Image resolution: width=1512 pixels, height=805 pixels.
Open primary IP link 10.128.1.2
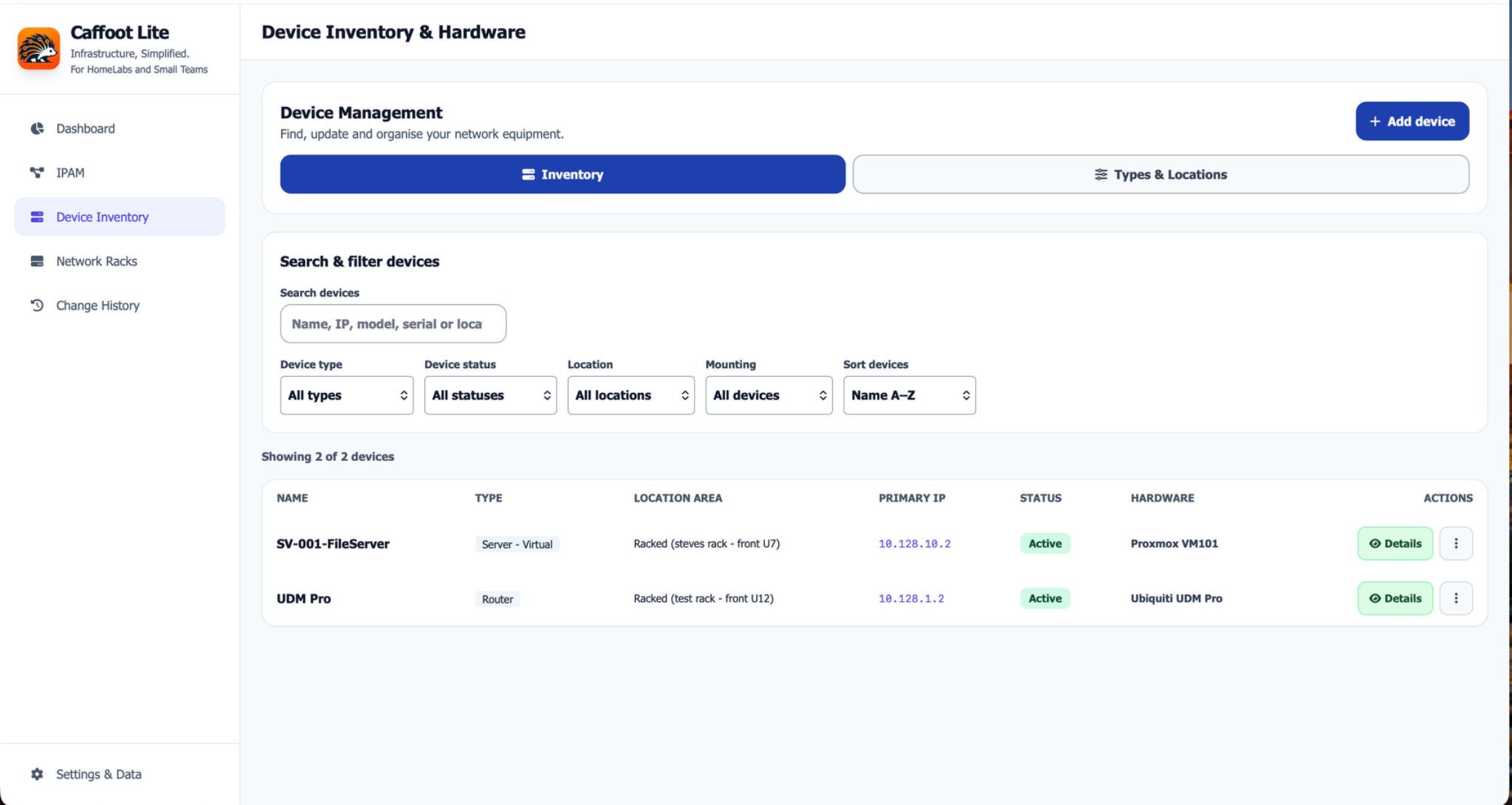point(911,598)
